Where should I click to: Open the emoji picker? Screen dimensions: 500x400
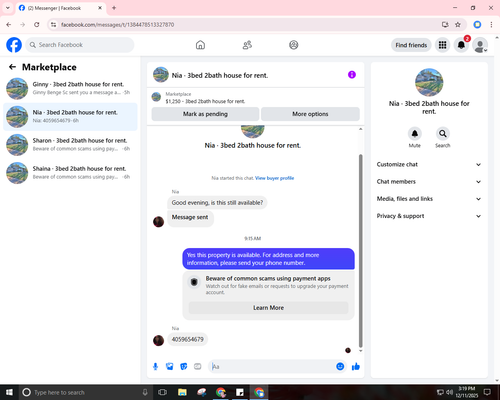(340, 367)
